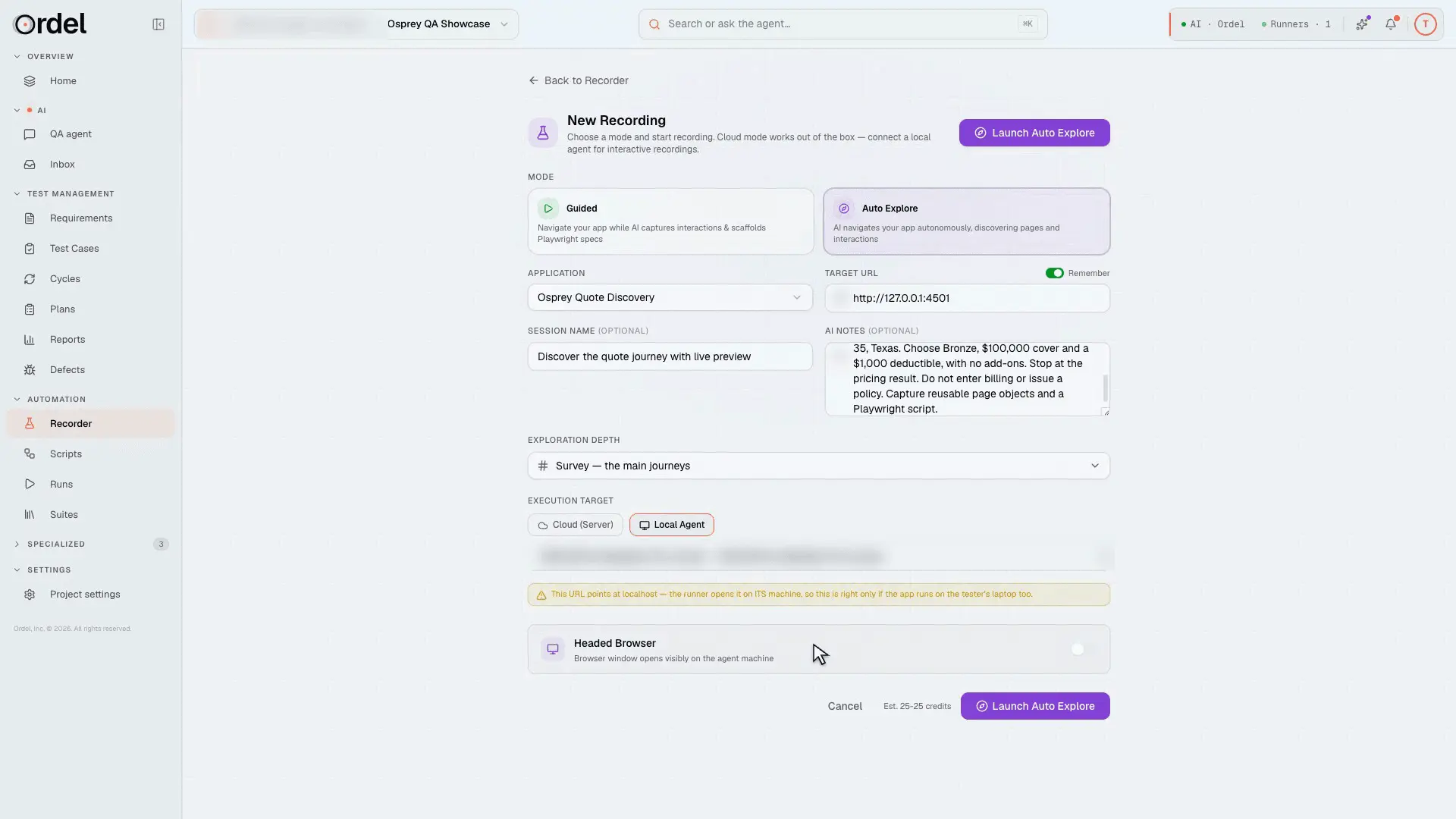
Task: Click the AI Notes scrollbar
Action: click(x=1105, y=388)
